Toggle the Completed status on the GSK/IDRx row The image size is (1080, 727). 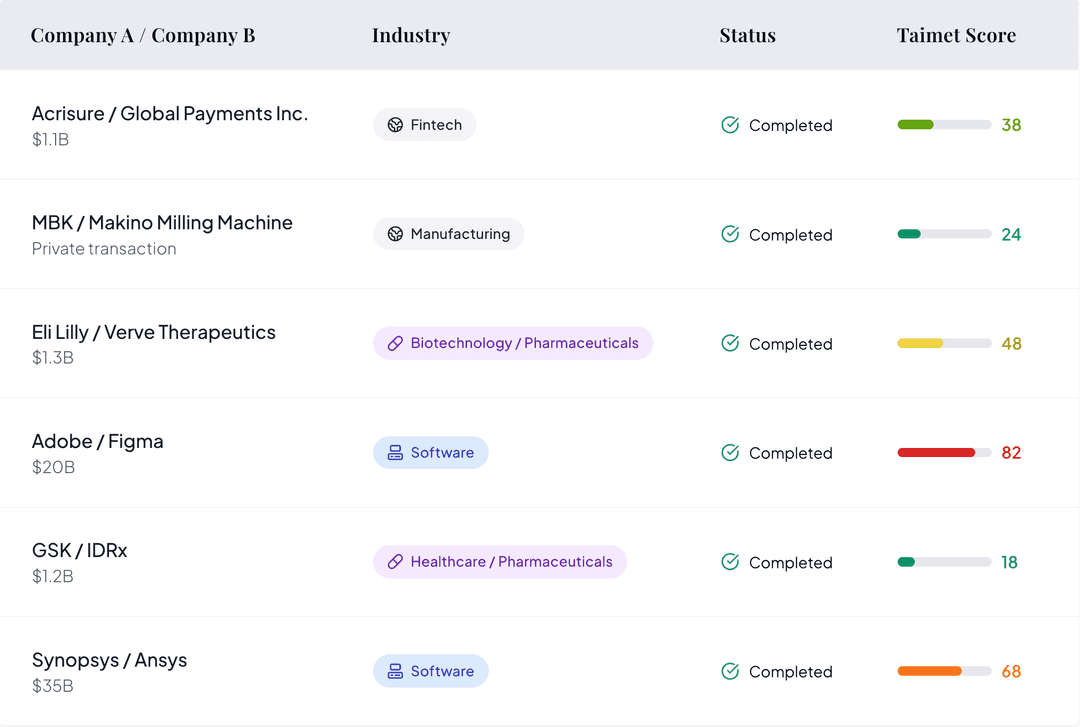777,562
